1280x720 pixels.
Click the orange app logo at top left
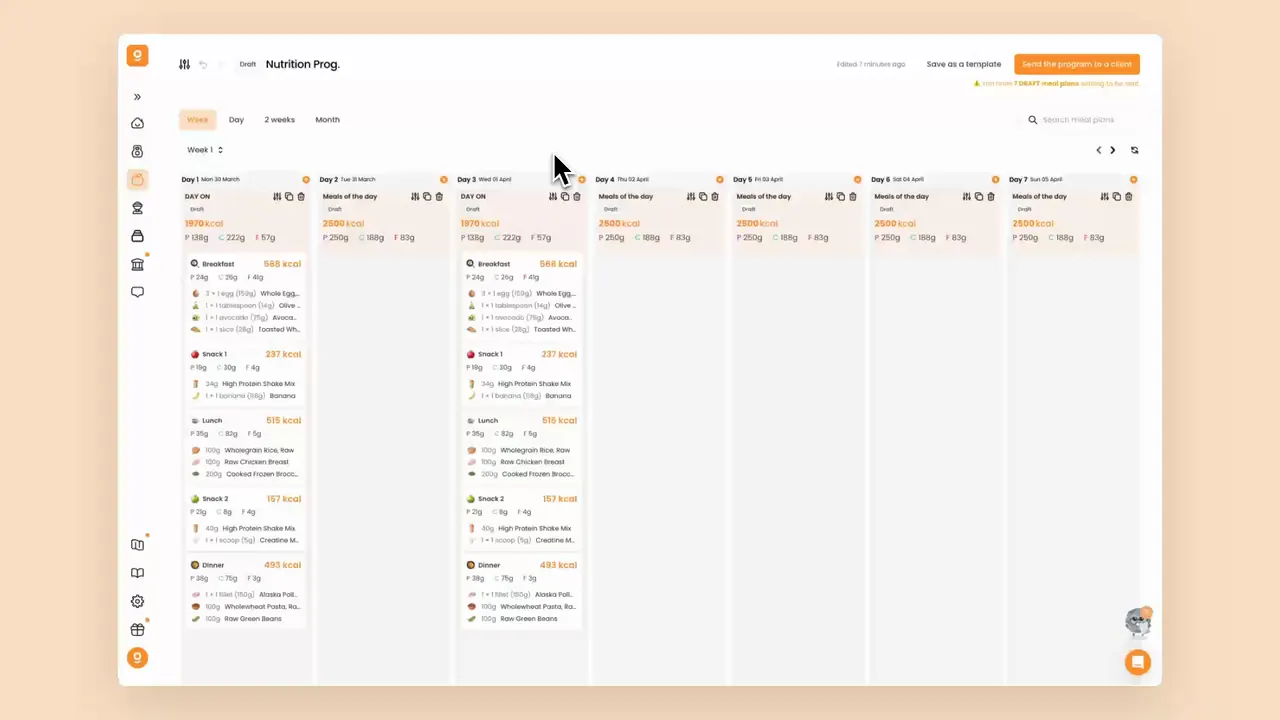pyautogui.click(x=137, y=55)
